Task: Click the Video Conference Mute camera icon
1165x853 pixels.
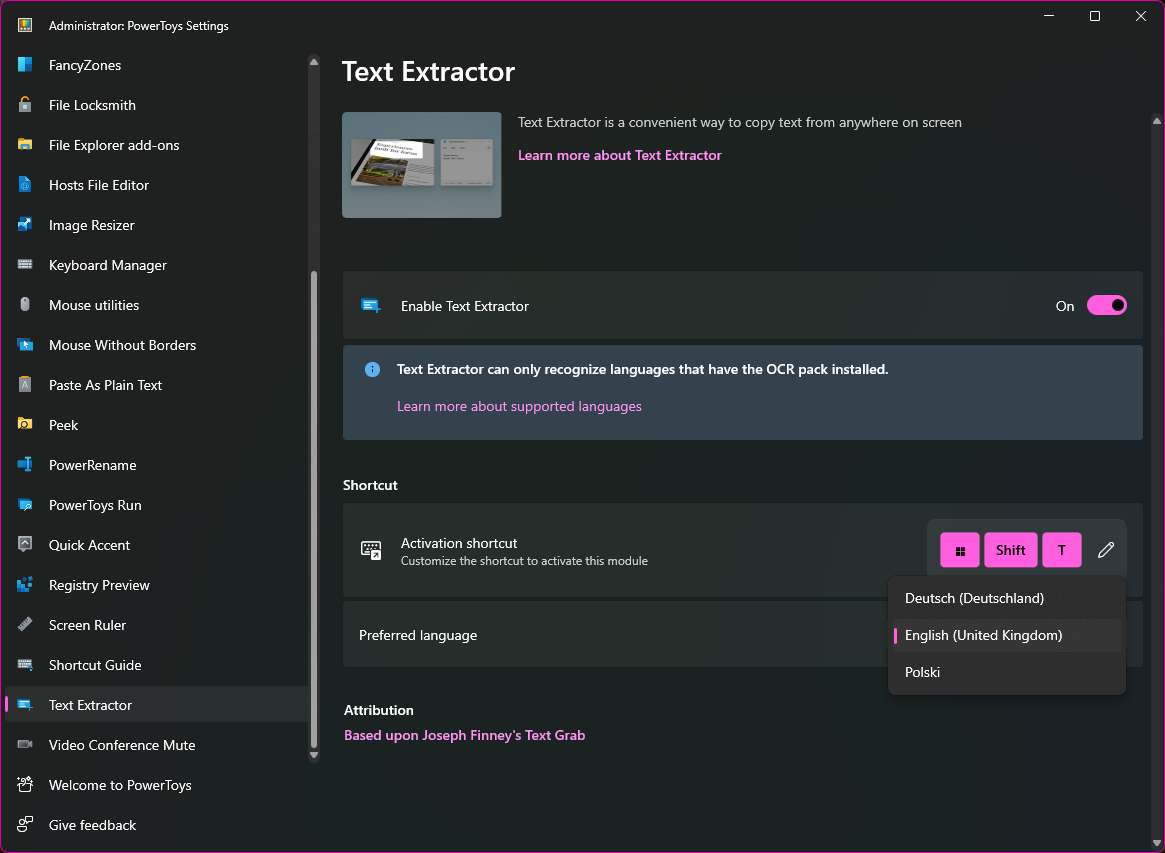Action: point(25,745)
